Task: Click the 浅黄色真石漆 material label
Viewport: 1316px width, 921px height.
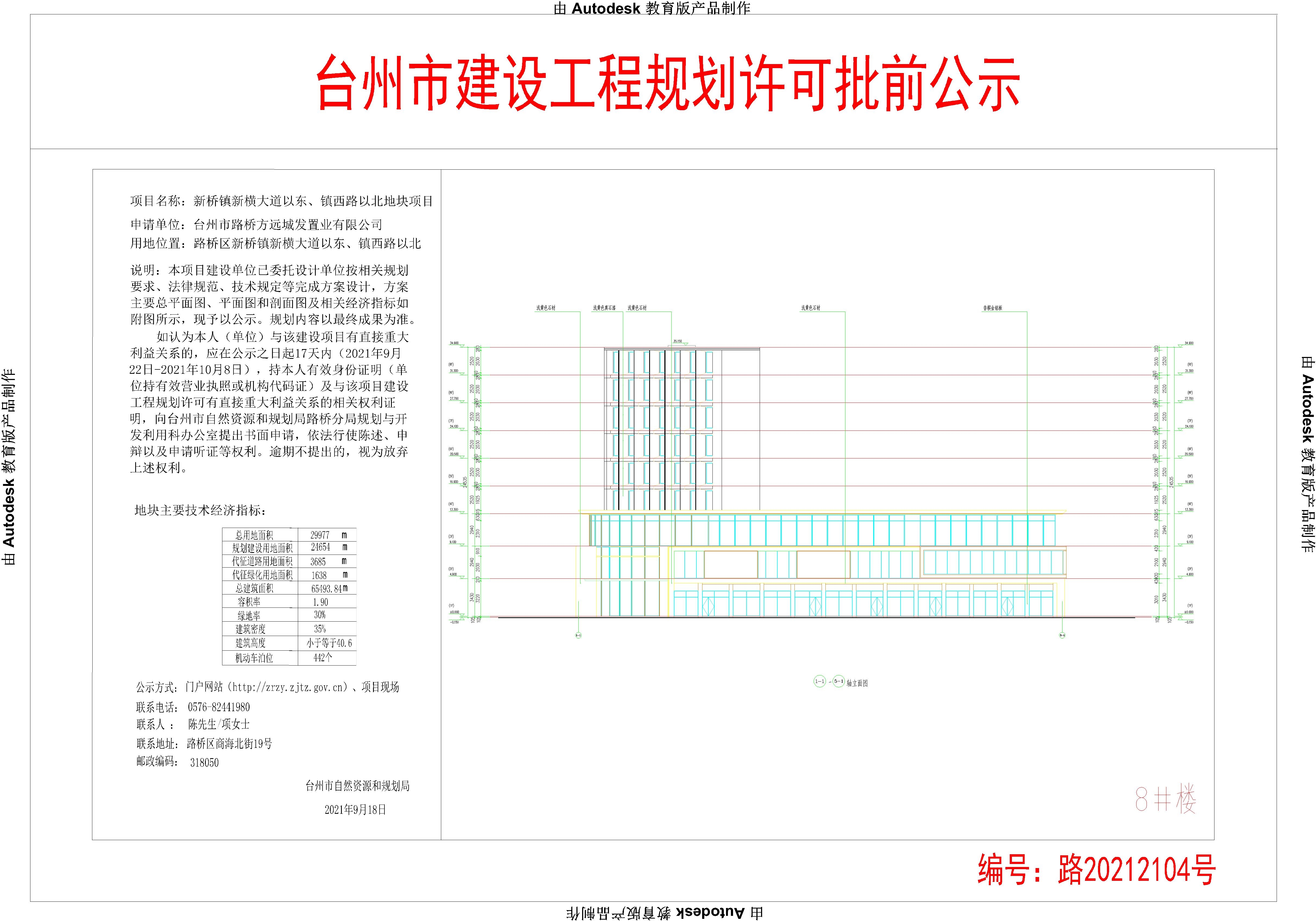Action: [x=604, y=308]
